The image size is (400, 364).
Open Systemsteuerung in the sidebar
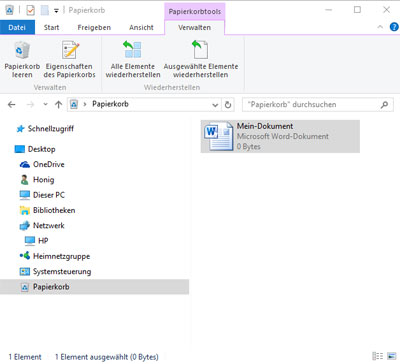(x=62, y=272)
